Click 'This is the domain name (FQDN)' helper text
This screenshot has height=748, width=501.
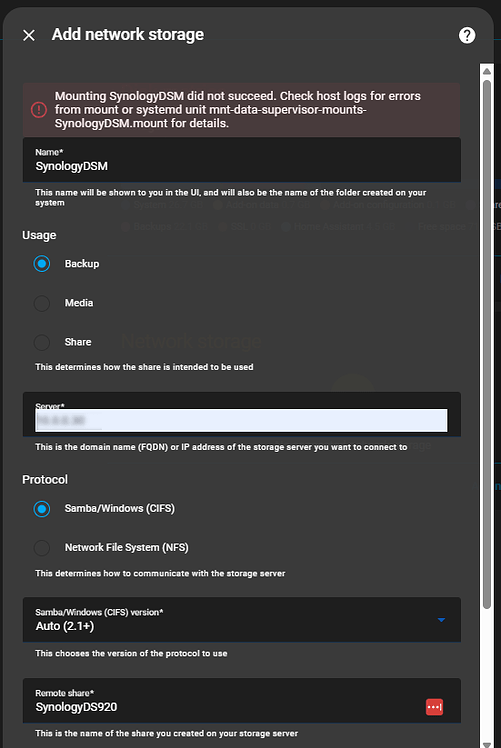(x=221, y=447)
